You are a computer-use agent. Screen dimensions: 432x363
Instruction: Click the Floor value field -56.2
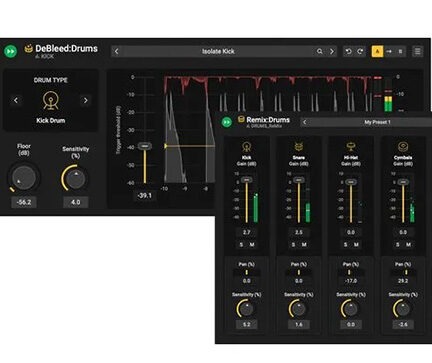click(x=24, y=202)
